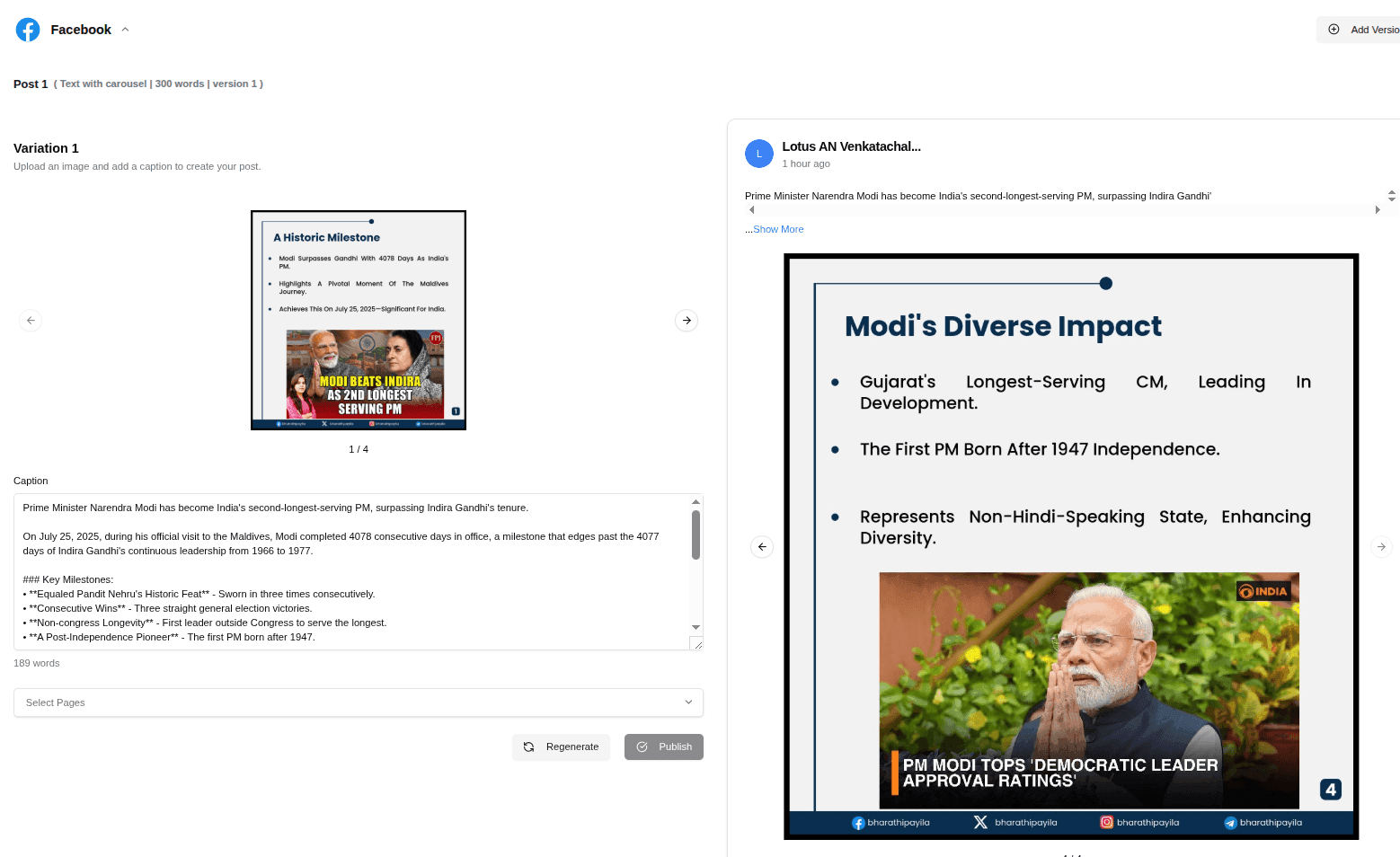
Task: Click the Lotus AN Venkatachal avatar
Action: [x=759, y=154]
